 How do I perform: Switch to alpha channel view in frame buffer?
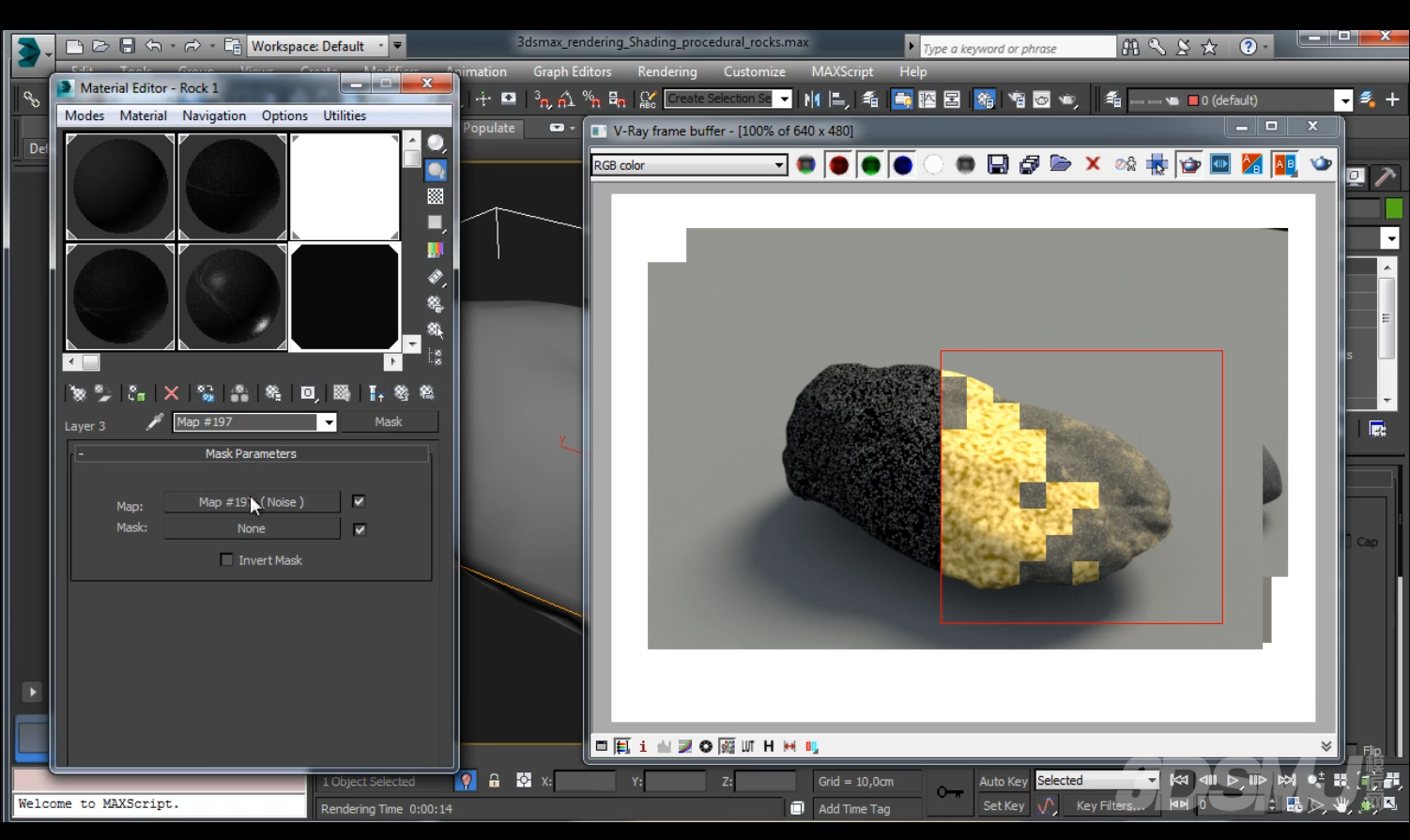coord(933,165)
